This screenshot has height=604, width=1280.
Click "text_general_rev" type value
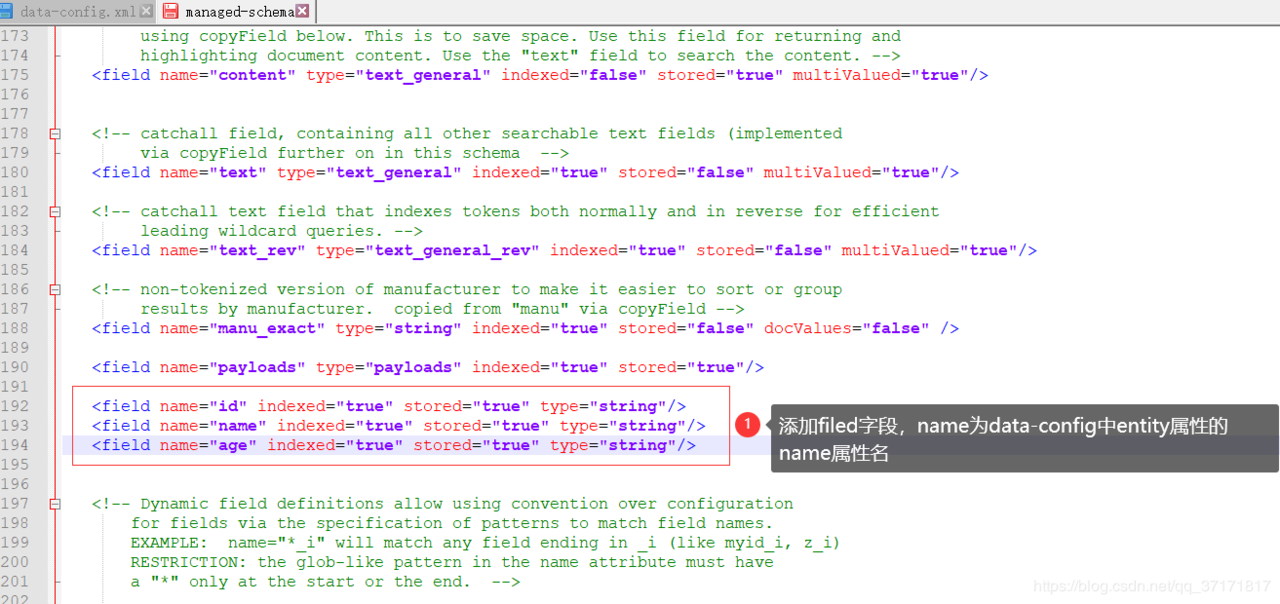click(452, 250)
